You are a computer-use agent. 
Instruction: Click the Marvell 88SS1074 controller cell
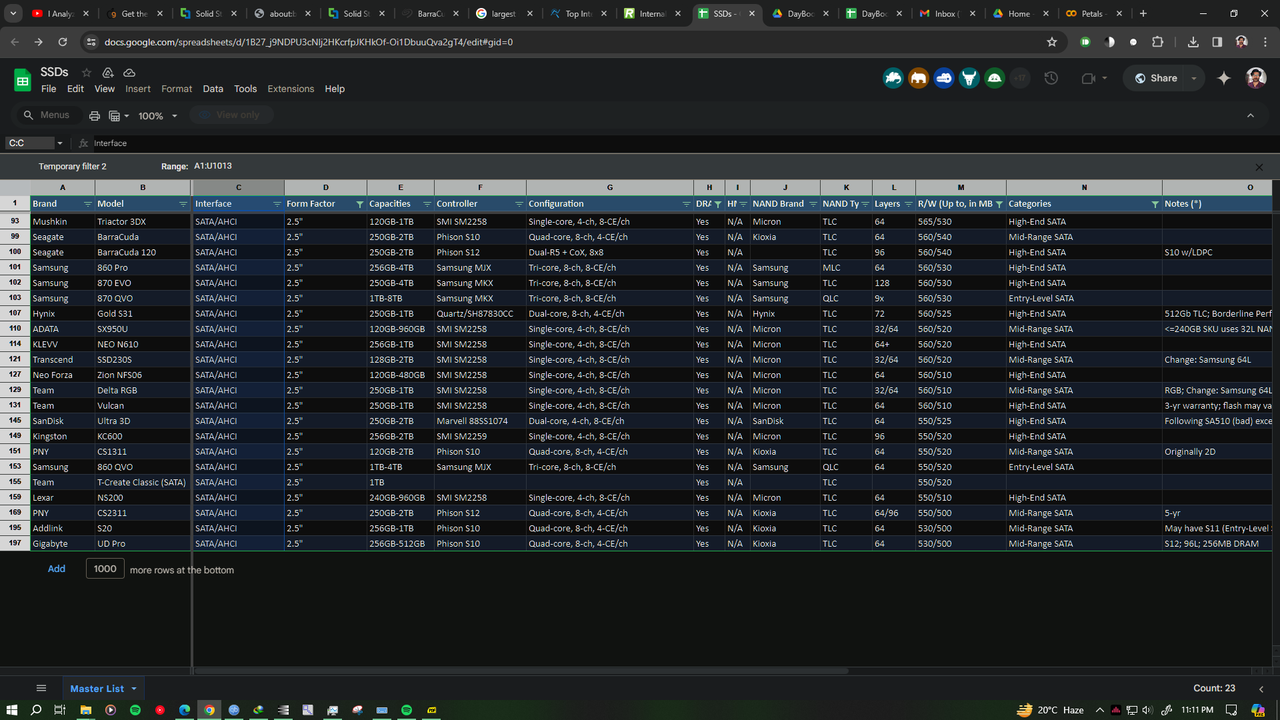[x=480, y=421]
